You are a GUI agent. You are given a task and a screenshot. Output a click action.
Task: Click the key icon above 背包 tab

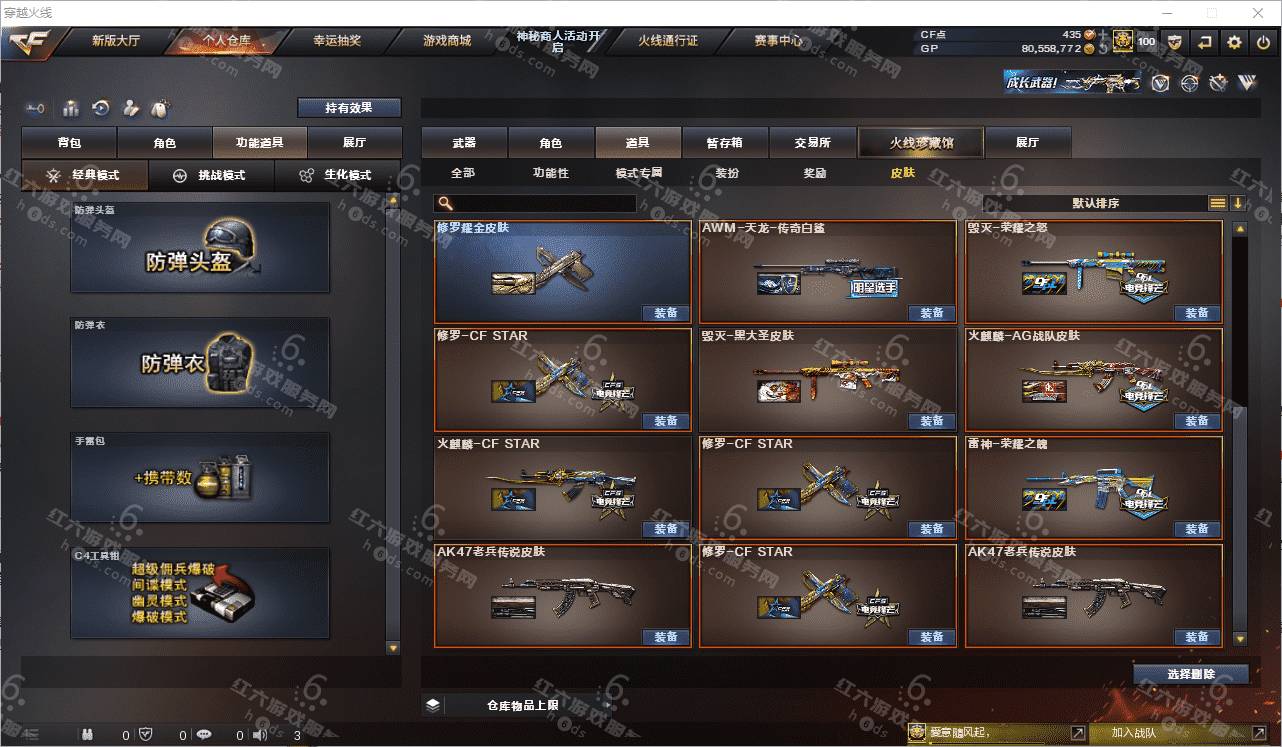[x=35, y=108]
